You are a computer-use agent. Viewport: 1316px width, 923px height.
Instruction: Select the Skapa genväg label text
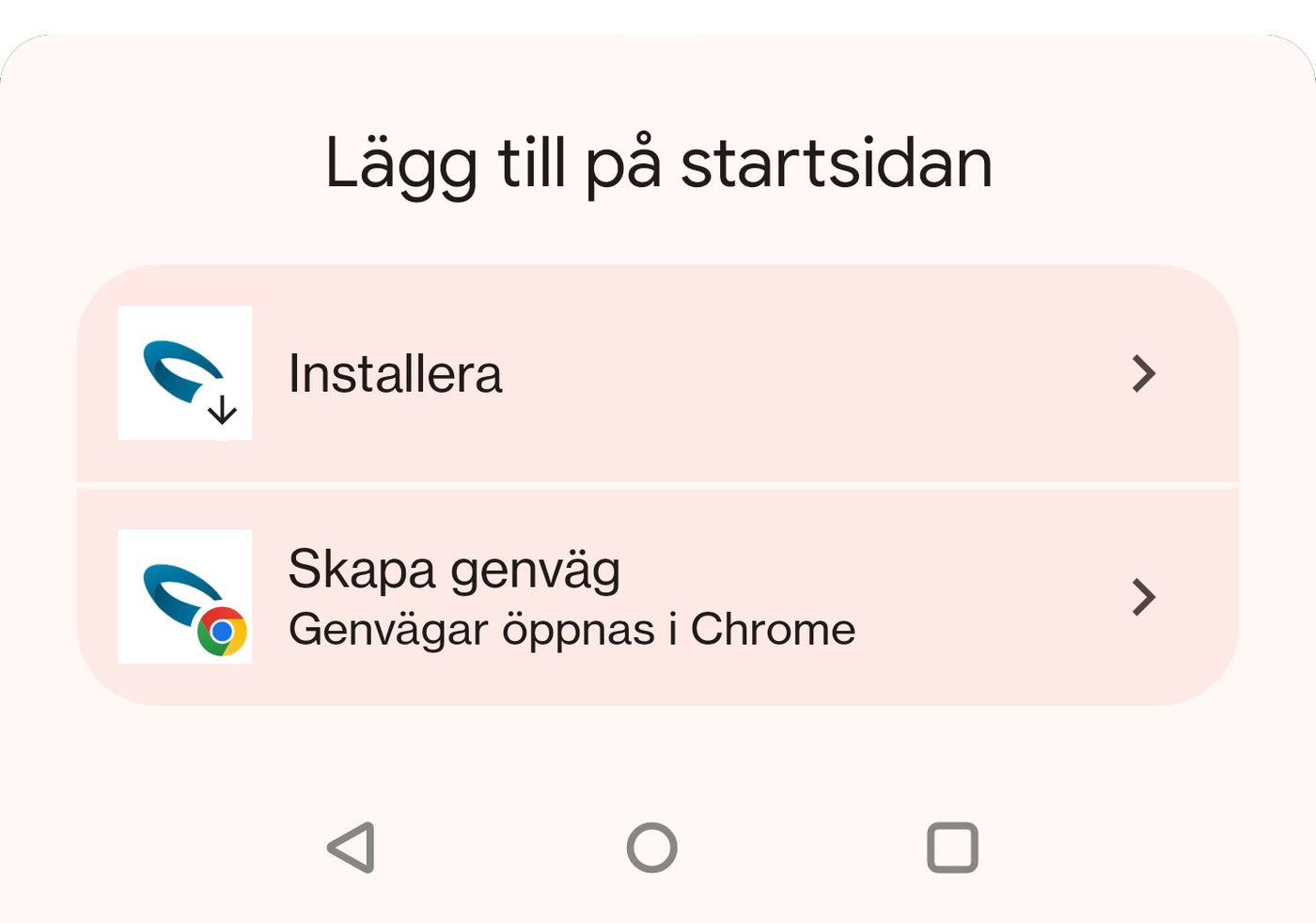click(x=454, y=569)
